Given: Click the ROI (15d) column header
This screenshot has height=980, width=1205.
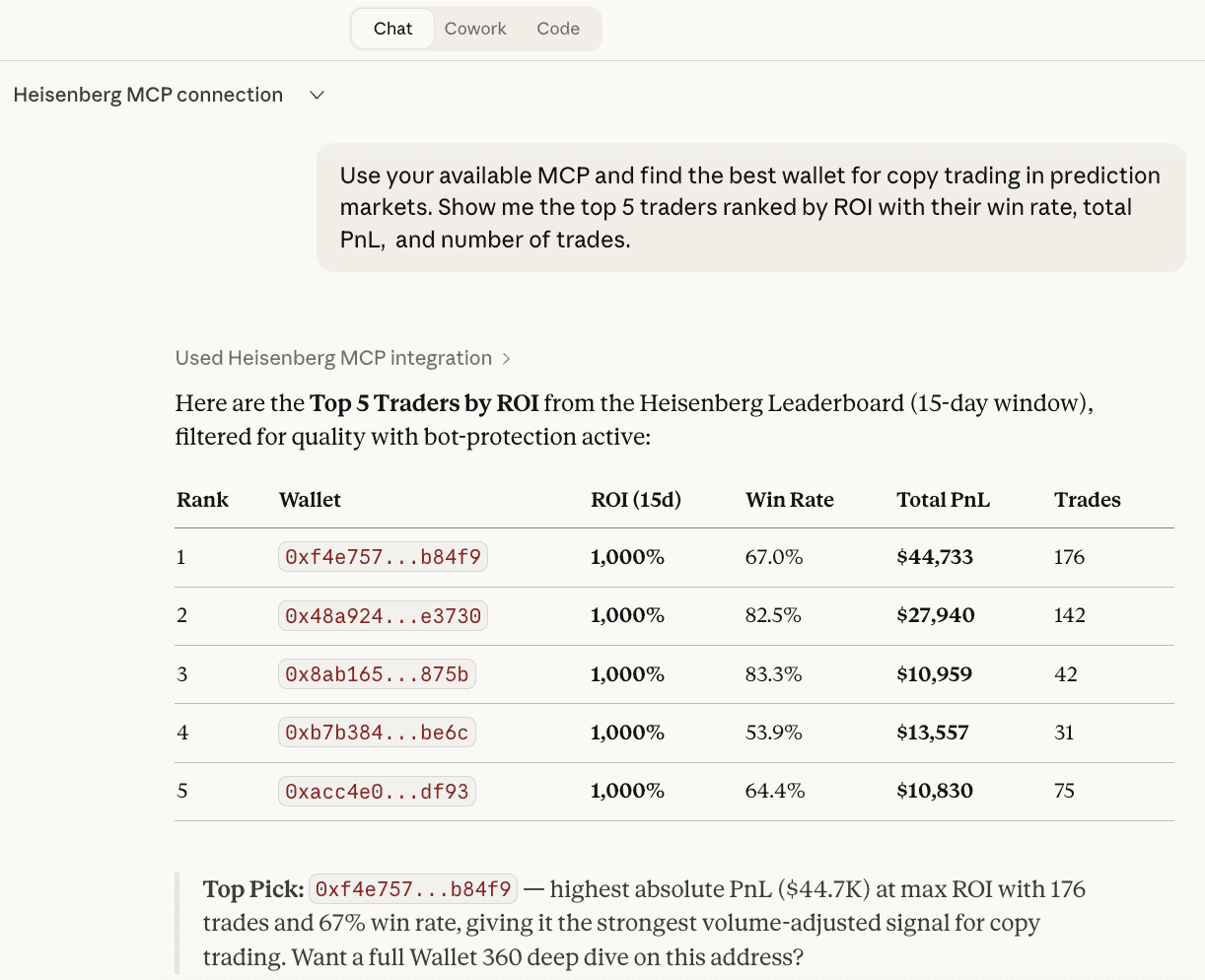Looking at the screenshot, I should tap(636, 500).
